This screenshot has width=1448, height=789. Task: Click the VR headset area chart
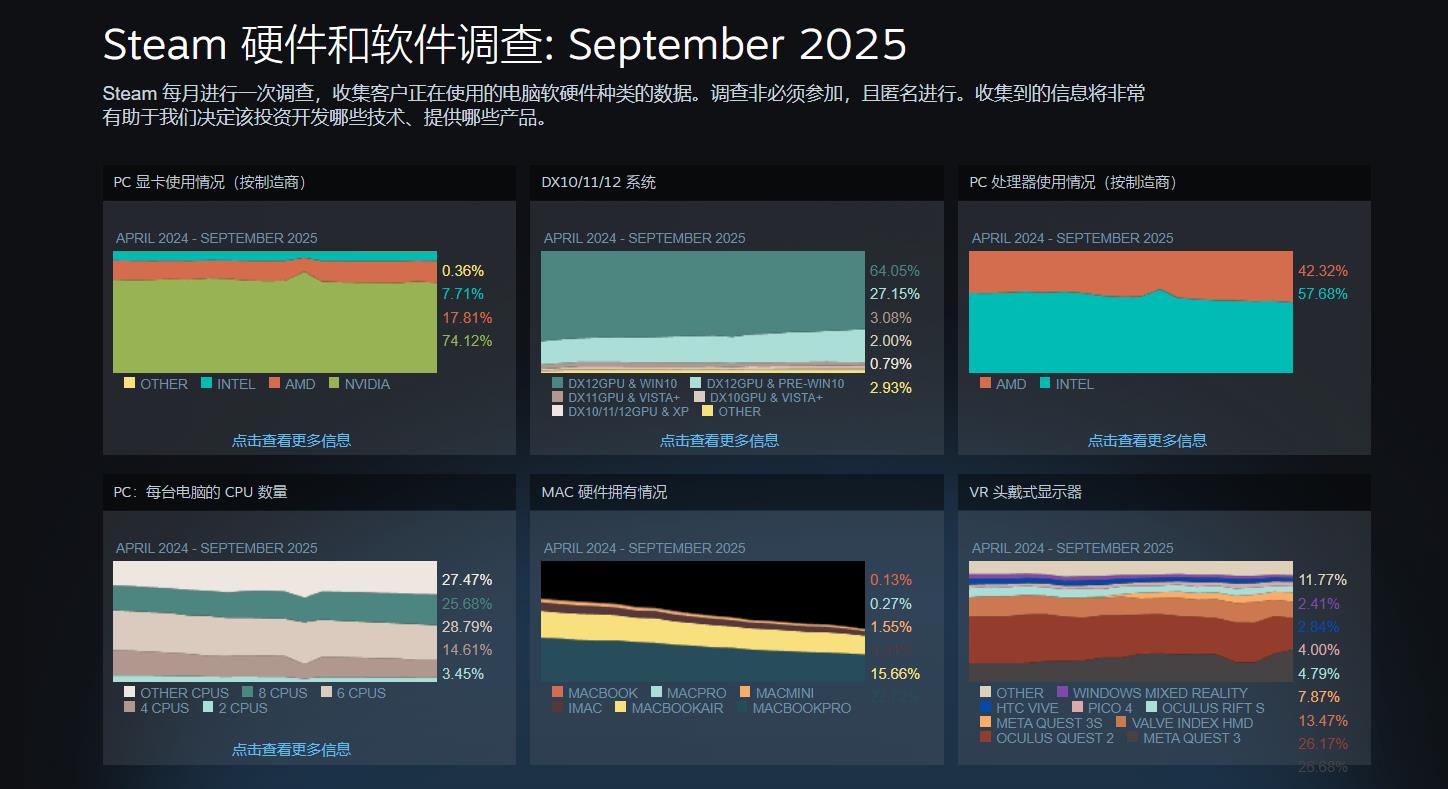click(x=1130, y=621)
